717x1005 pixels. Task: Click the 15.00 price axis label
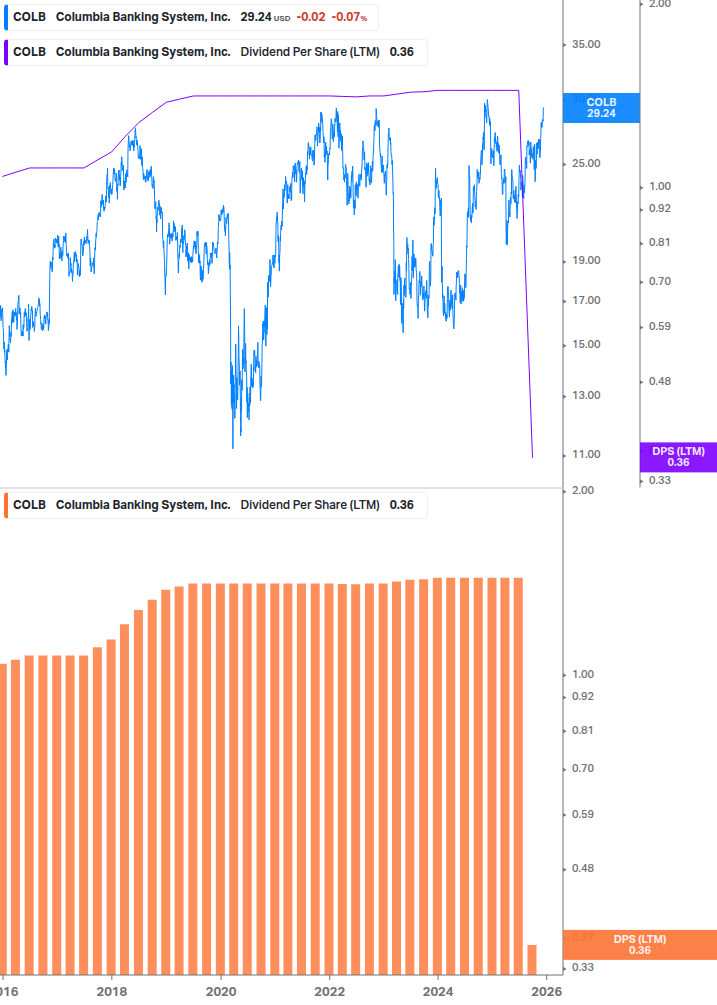pos(586,344)
